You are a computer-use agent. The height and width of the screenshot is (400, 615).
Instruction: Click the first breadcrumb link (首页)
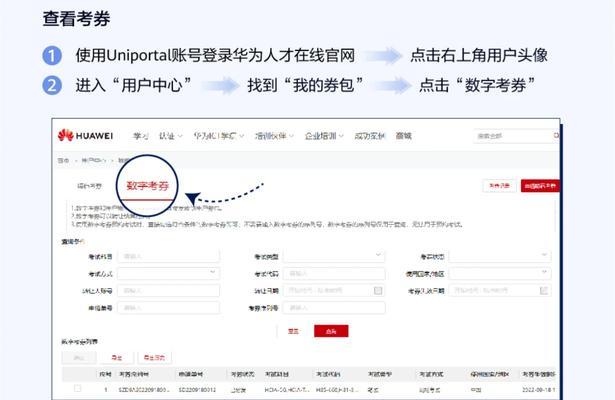63,160
